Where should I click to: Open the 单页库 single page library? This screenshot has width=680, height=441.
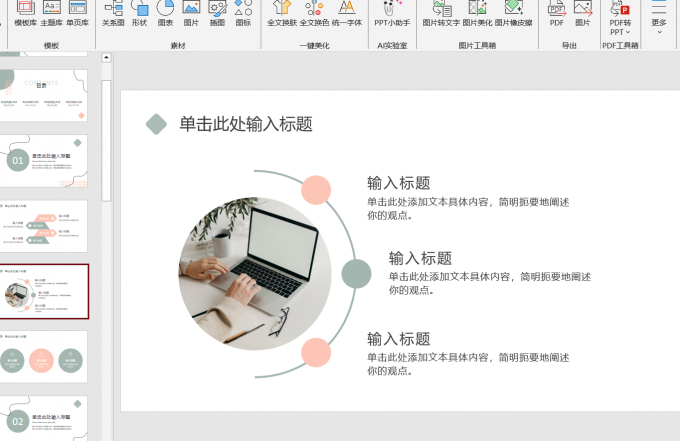78,14
